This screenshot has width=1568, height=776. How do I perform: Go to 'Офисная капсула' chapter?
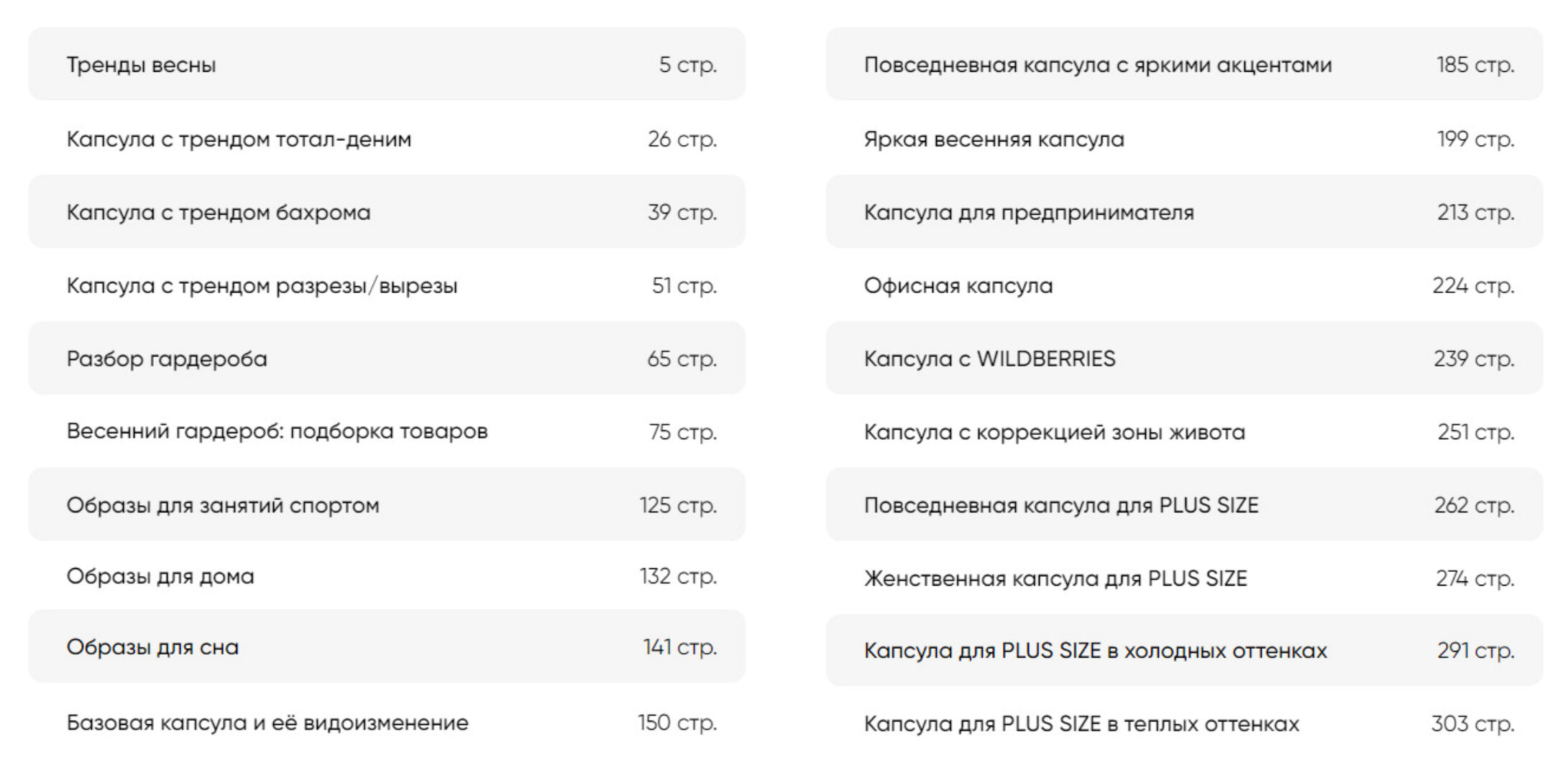click(958, 285)
